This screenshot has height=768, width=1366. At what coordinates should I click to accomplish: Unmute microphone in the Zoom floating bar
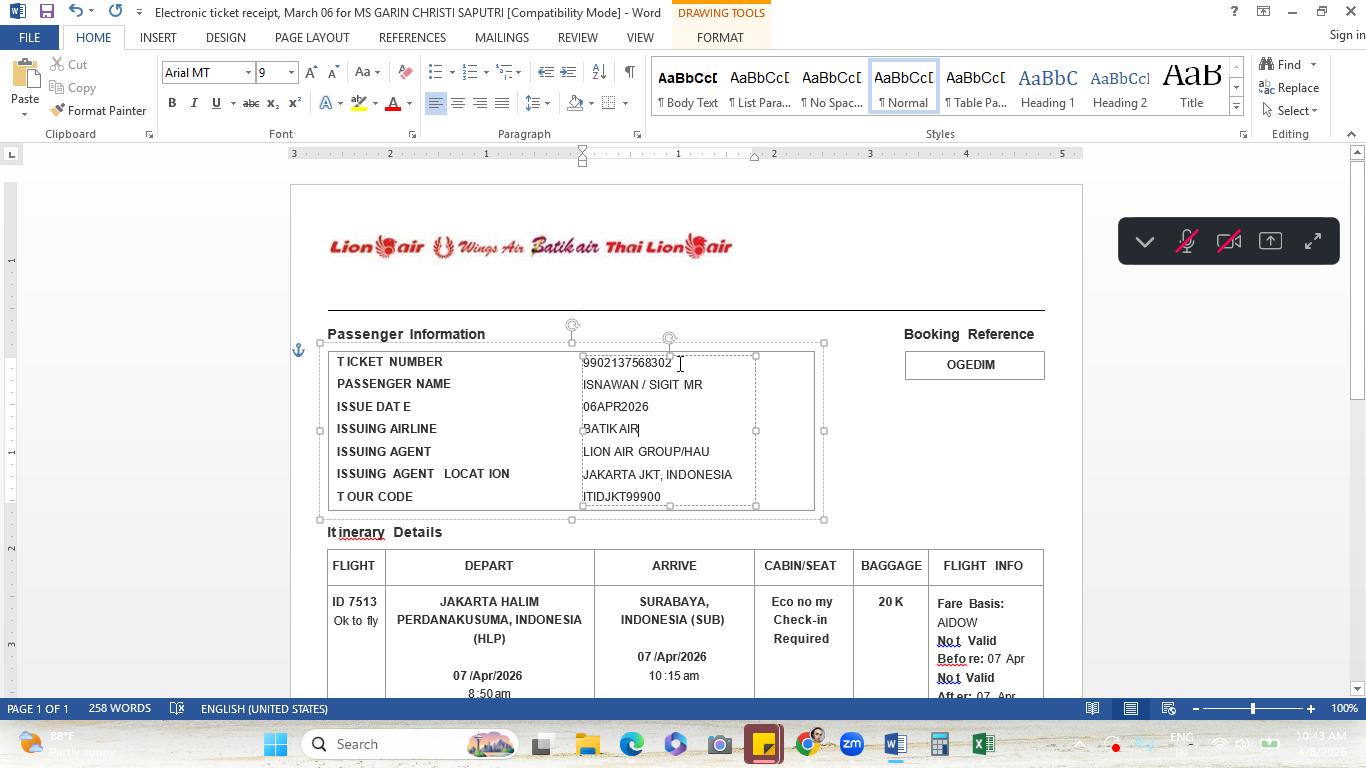click(x=1187, y=241)
